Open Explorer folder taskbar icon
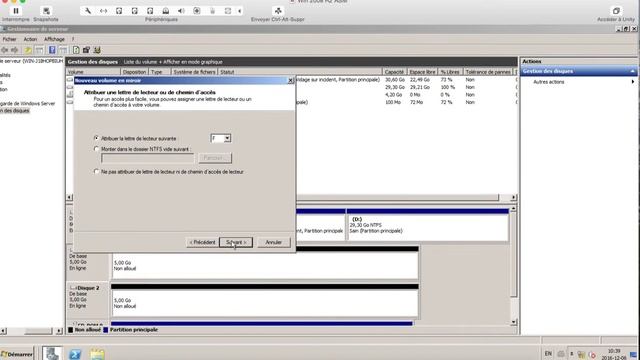Screen dimensions: 640x360 pos(97,354)
